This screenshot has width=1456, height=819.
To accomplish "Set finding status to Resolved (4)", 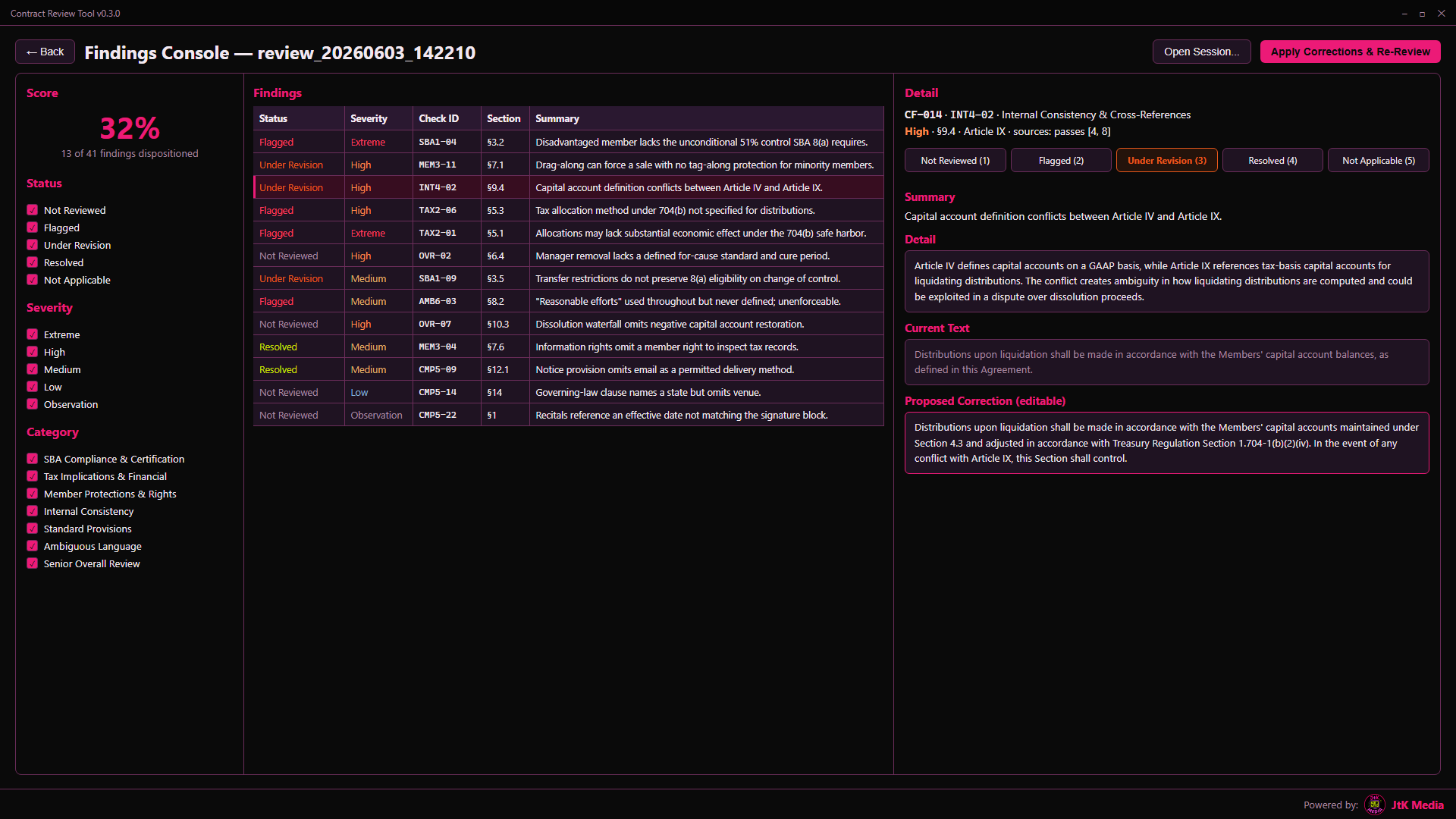I will pyautogui.click(x=1272, y=160).
